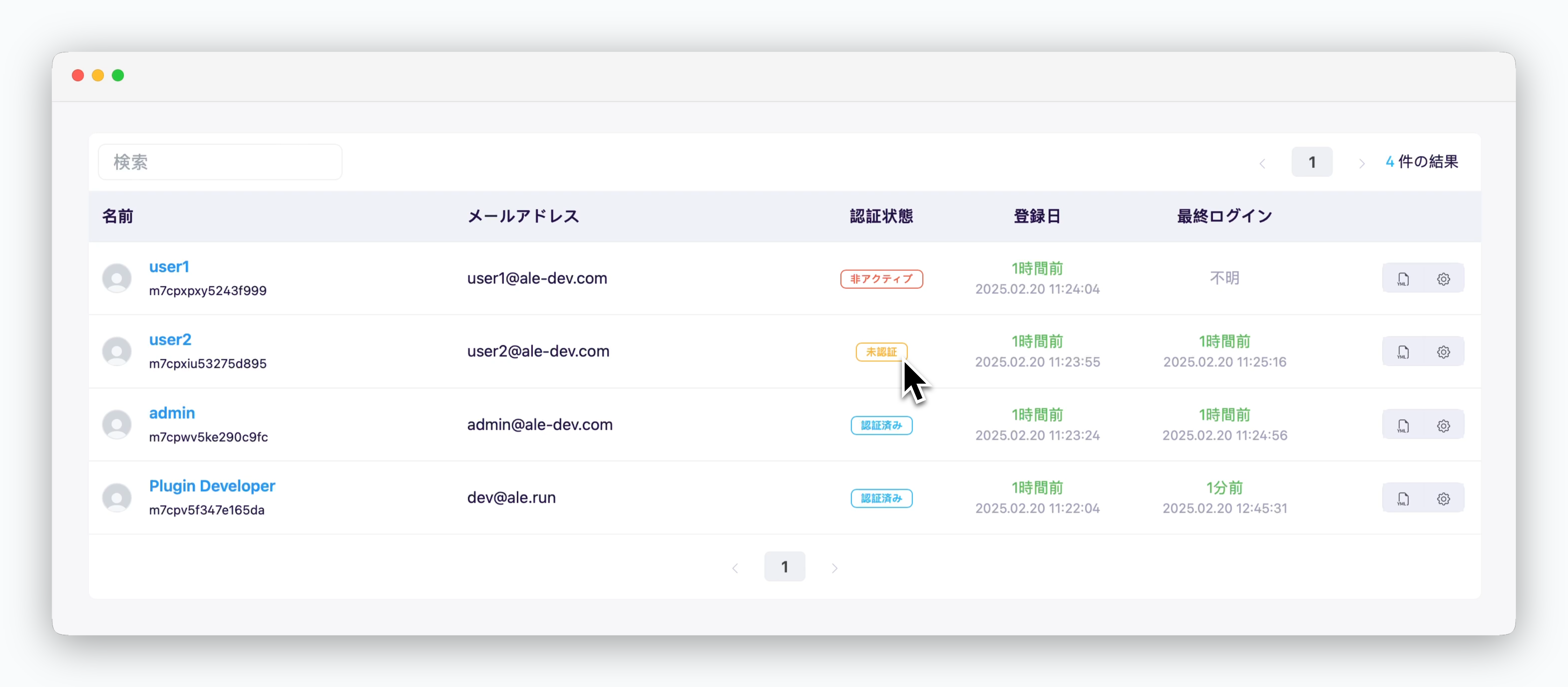Click registration date 2025.02.20 11:24:04

click(1037, 289)
